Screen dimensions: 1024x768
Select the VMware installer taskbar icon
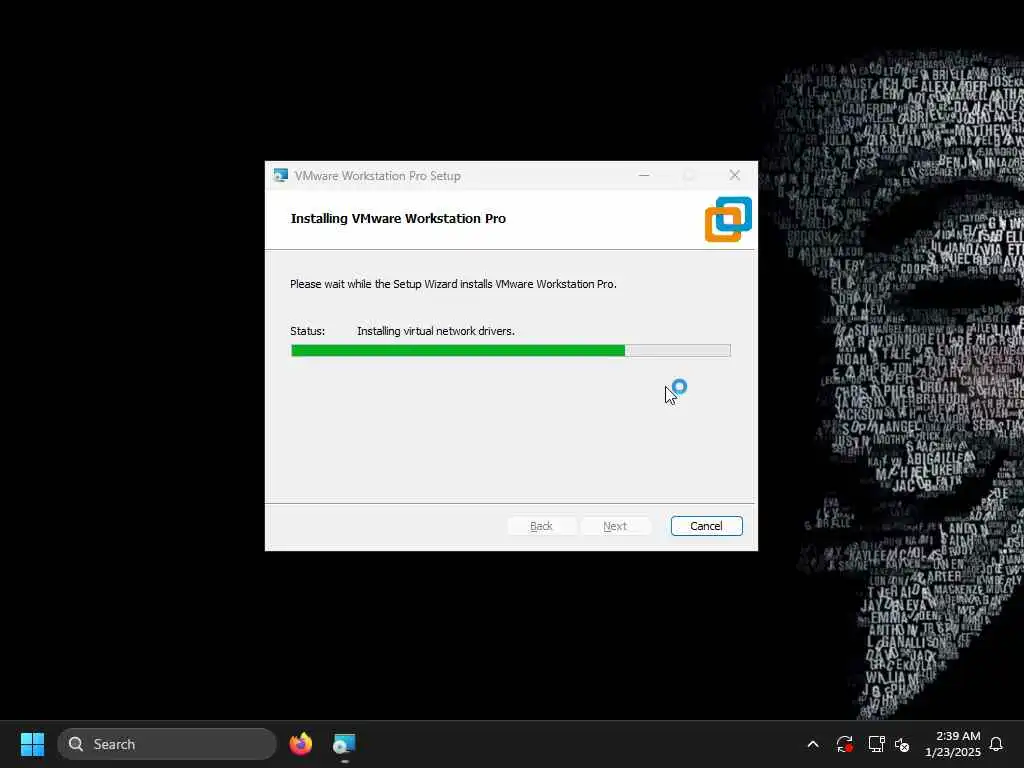(x=344, y=744)
